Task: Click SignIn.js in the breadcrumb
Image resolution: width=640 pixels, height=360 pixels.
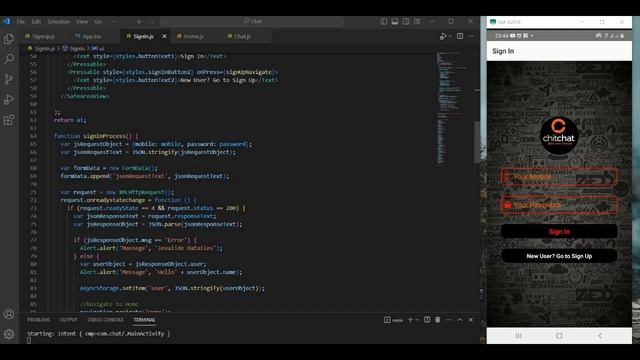Action: 41,48
